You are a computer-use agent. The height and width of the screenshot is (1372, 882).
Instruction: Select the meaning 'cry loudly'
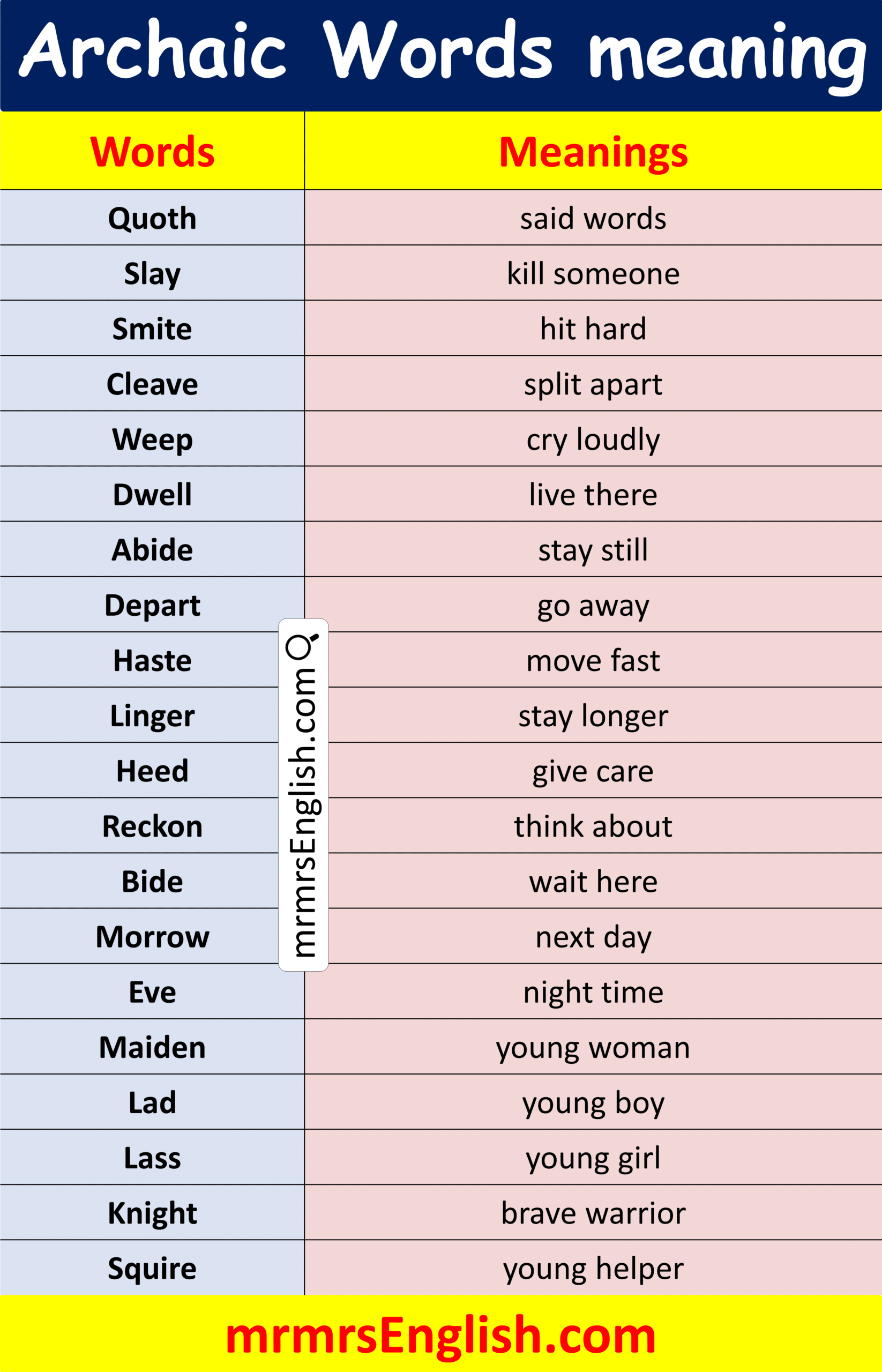593,439
